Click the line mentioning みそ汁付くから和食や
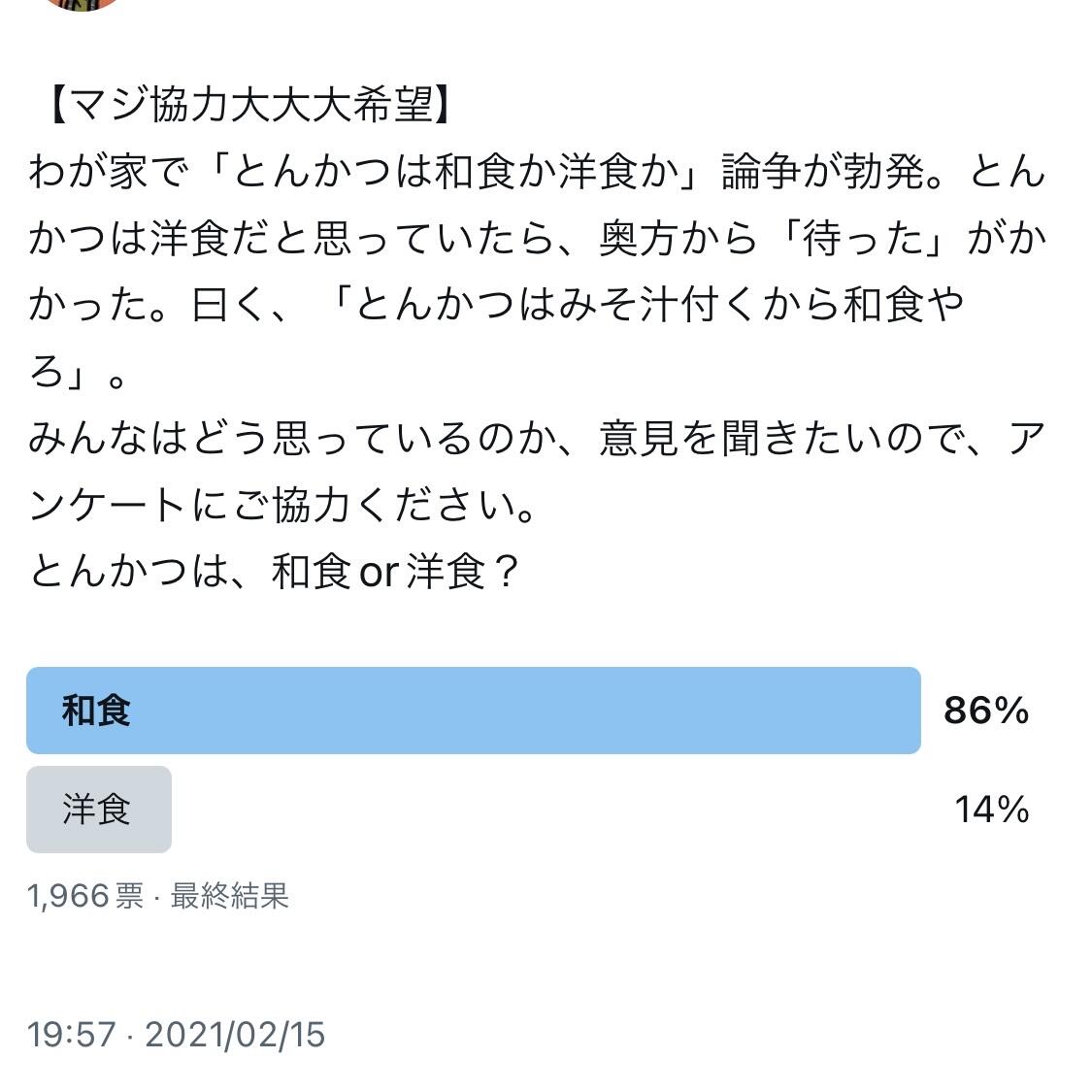The image size is (1092, 1092). coord(496,306)
